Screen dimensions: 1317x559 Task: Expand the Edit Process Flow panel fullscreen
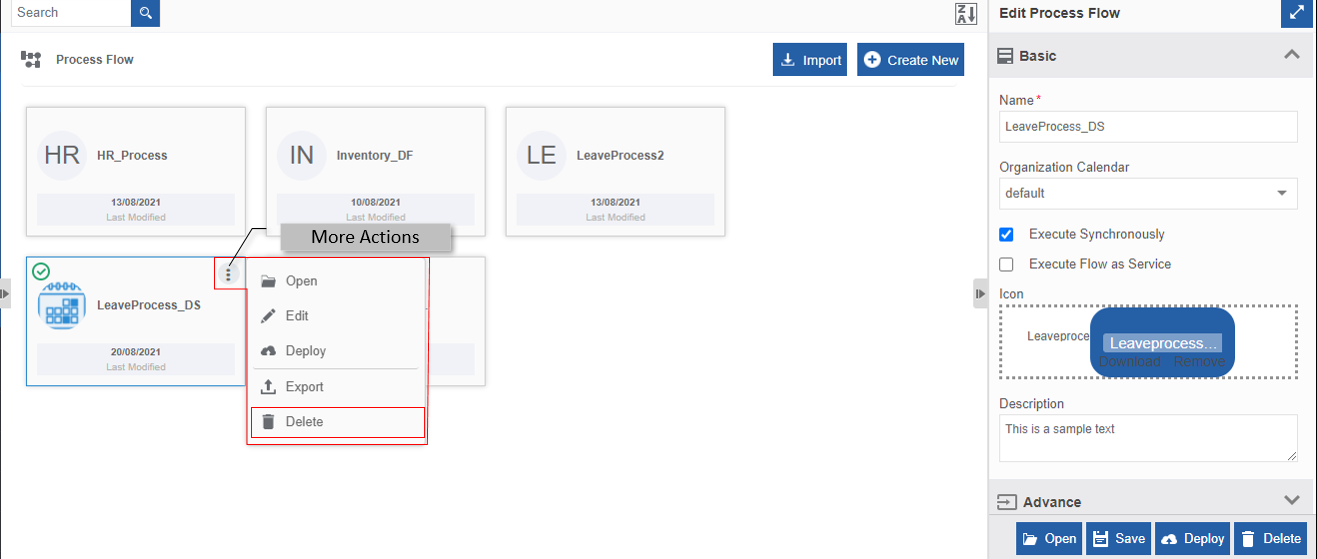(1296, 13)
